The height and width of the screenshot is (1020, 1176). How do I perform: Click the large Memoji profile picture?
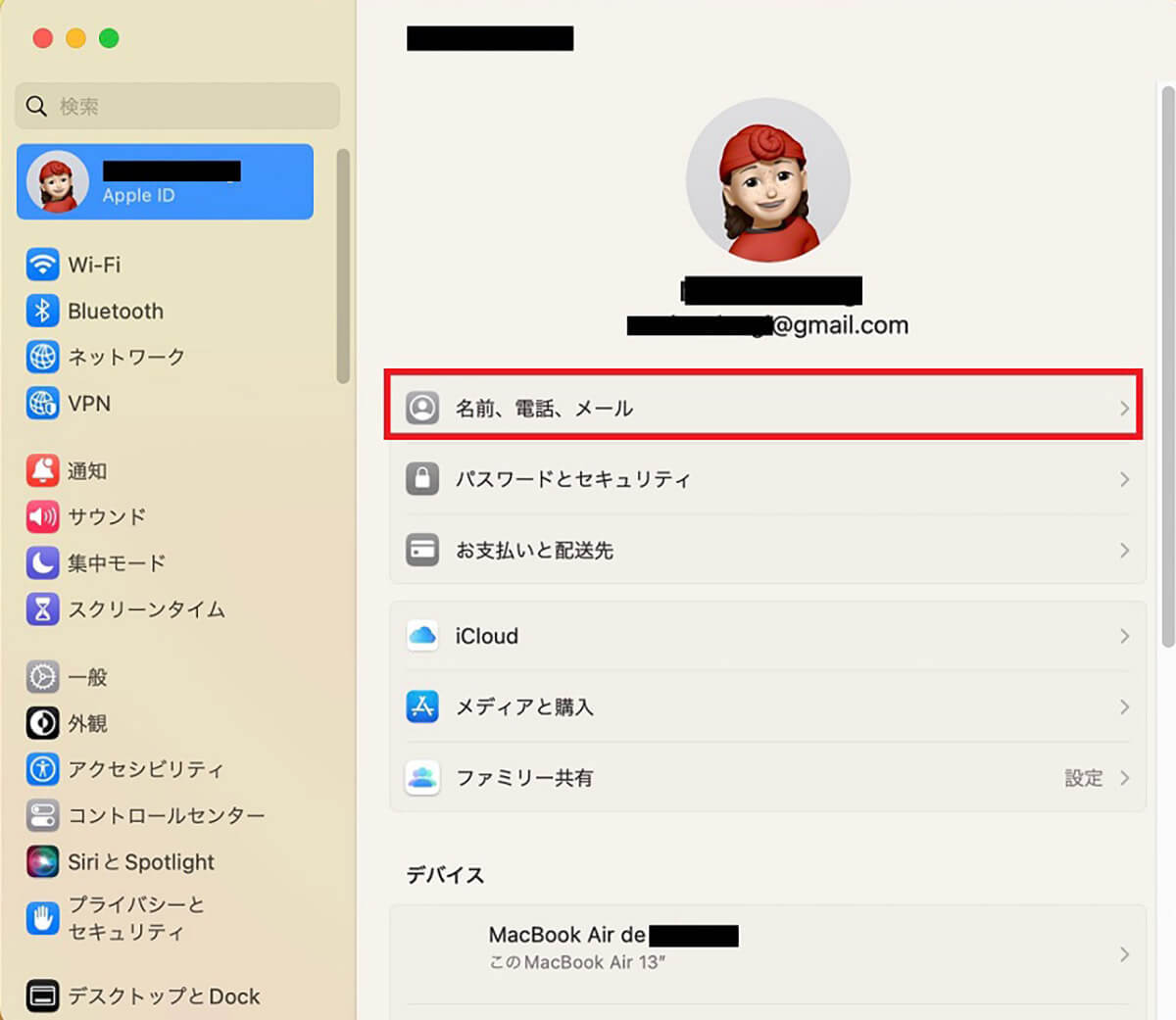click(767, 180)
